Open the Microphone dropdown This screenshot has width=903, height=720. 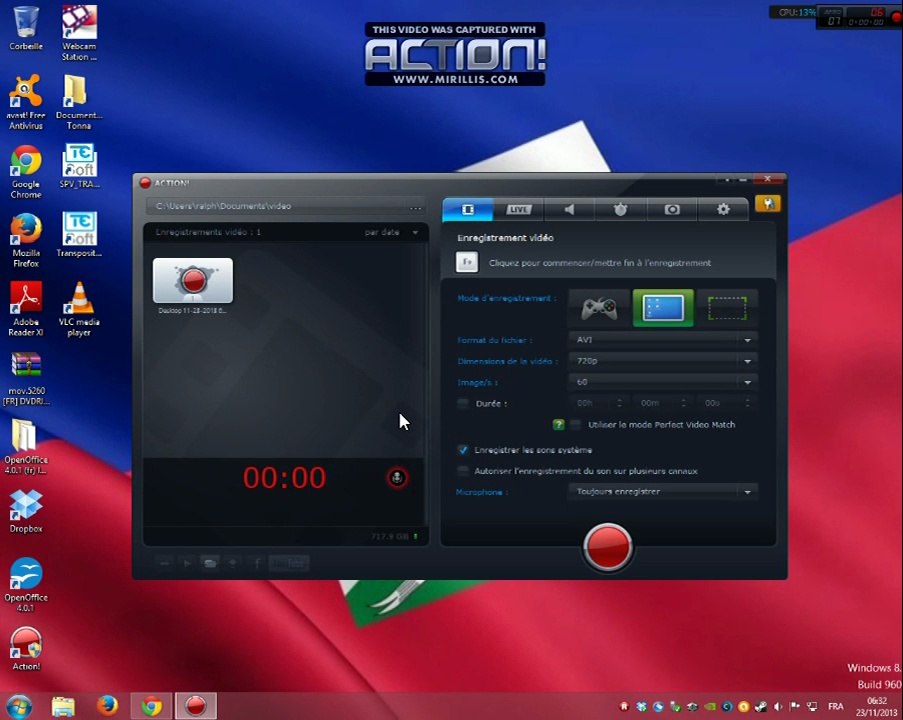click(x=662, y=492)
